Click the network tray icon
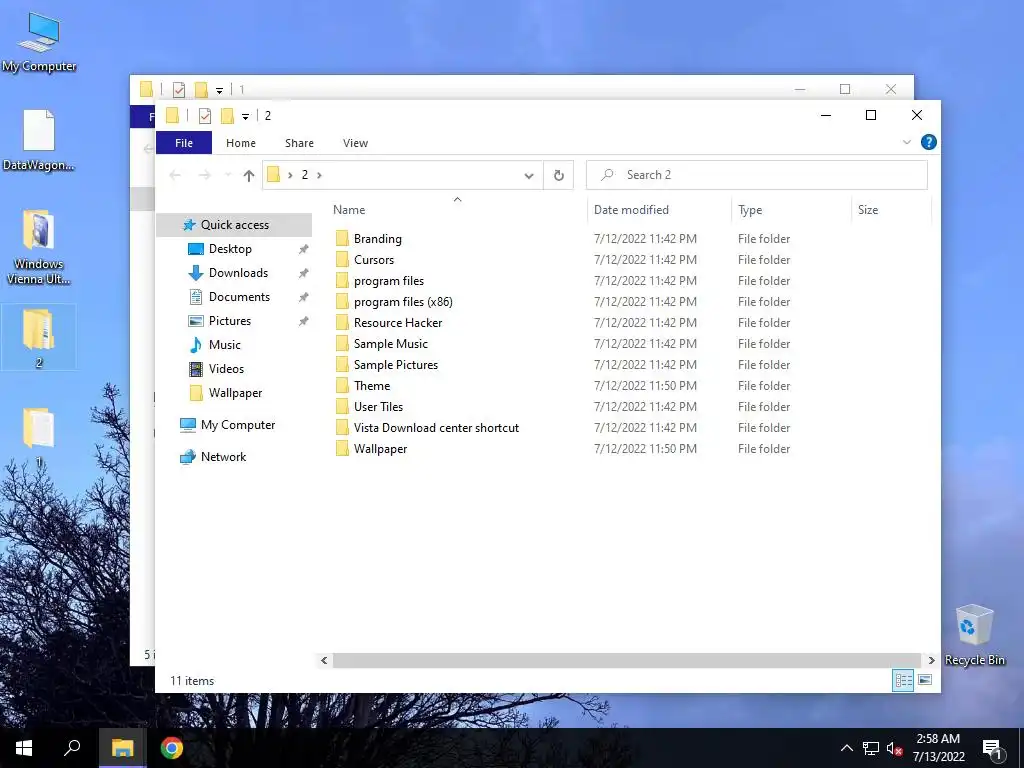The height and width of the screenshot is (768, 1024). pos(871,748)
